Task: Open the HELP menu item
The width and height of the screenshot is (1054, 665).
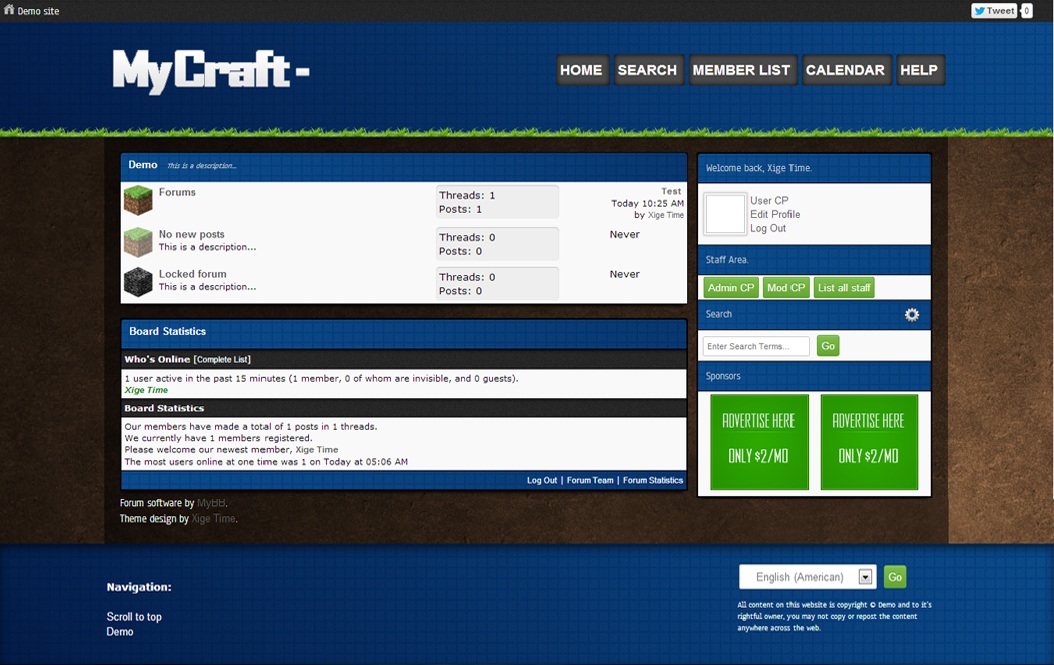Action: pos(919,70)
